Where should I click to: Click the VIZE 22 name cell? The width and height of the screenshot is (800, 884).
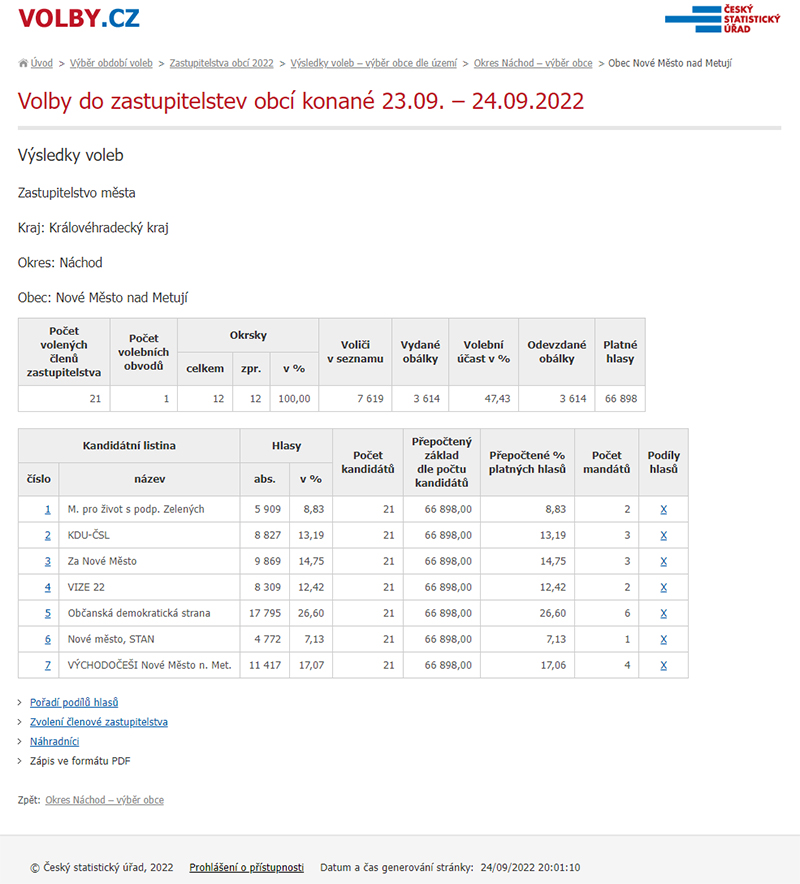[149, 587]
